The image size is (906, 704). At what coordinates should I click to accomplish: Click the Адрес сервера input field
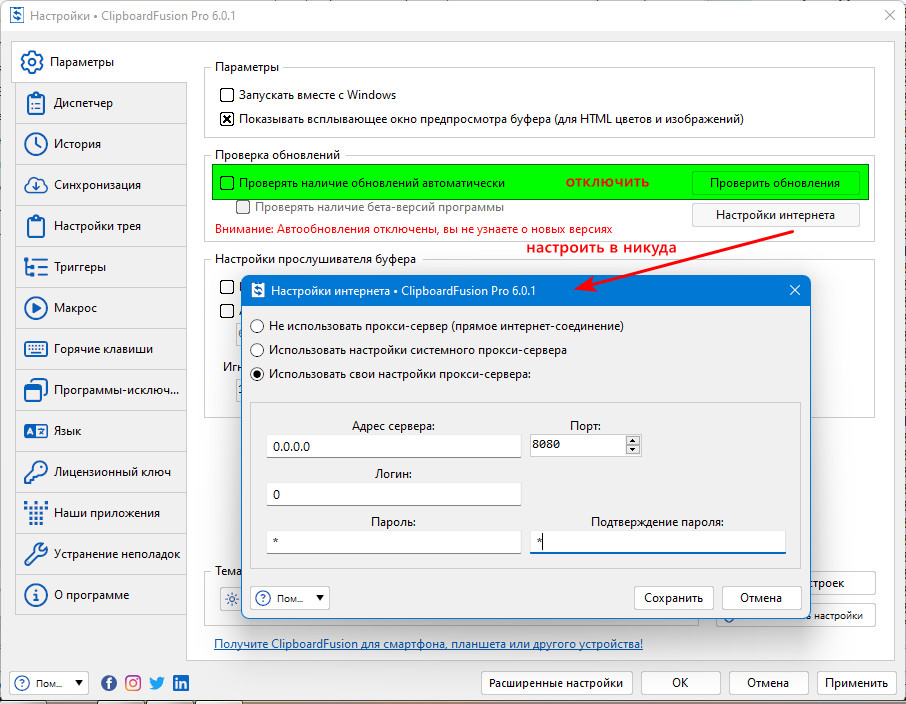(393, 447)
